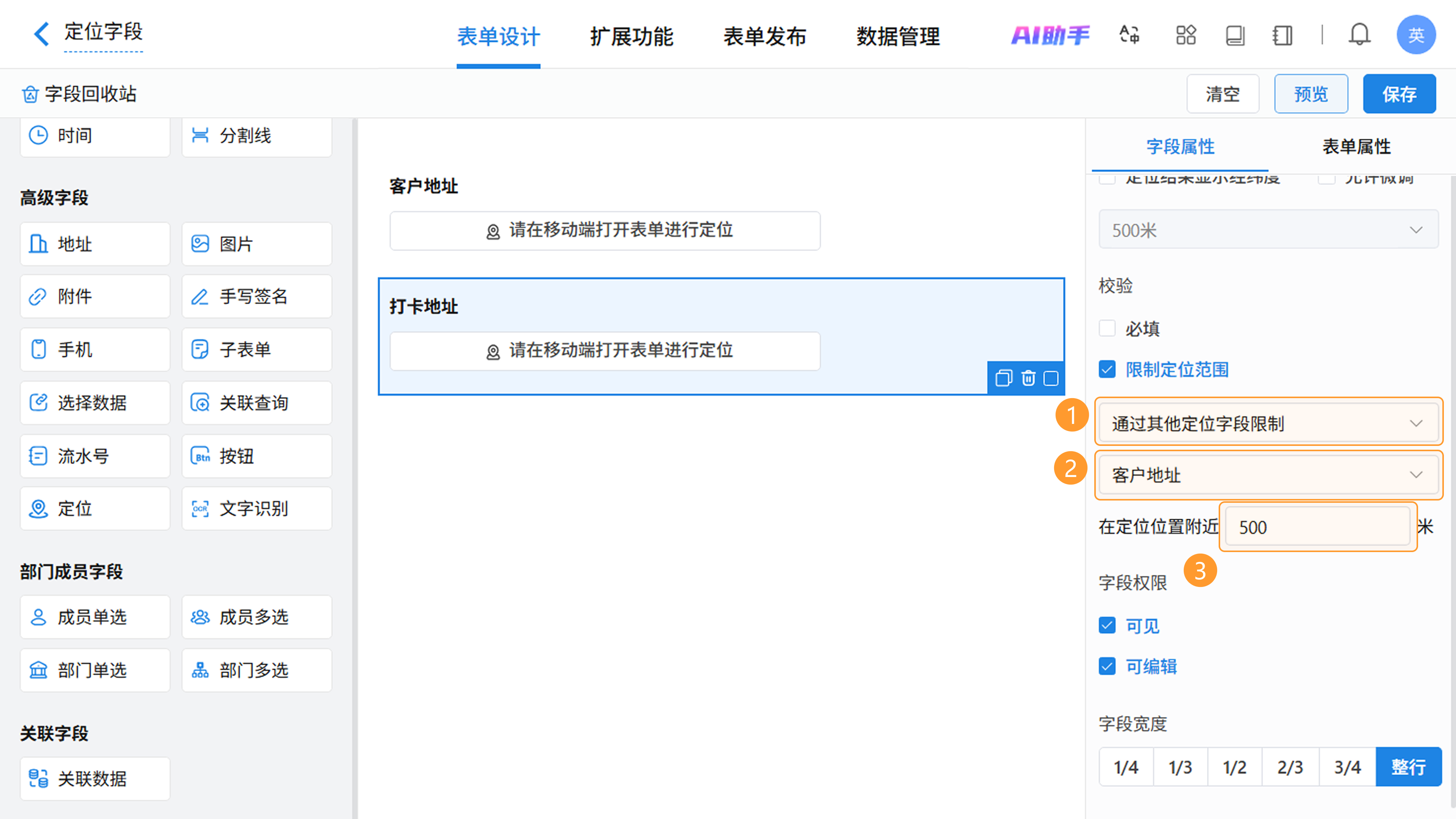Viewport: 1456px width, 819px height.
Task: Uncheck 限制定位范围 checkbox
Action: (x=1107, y=370)
